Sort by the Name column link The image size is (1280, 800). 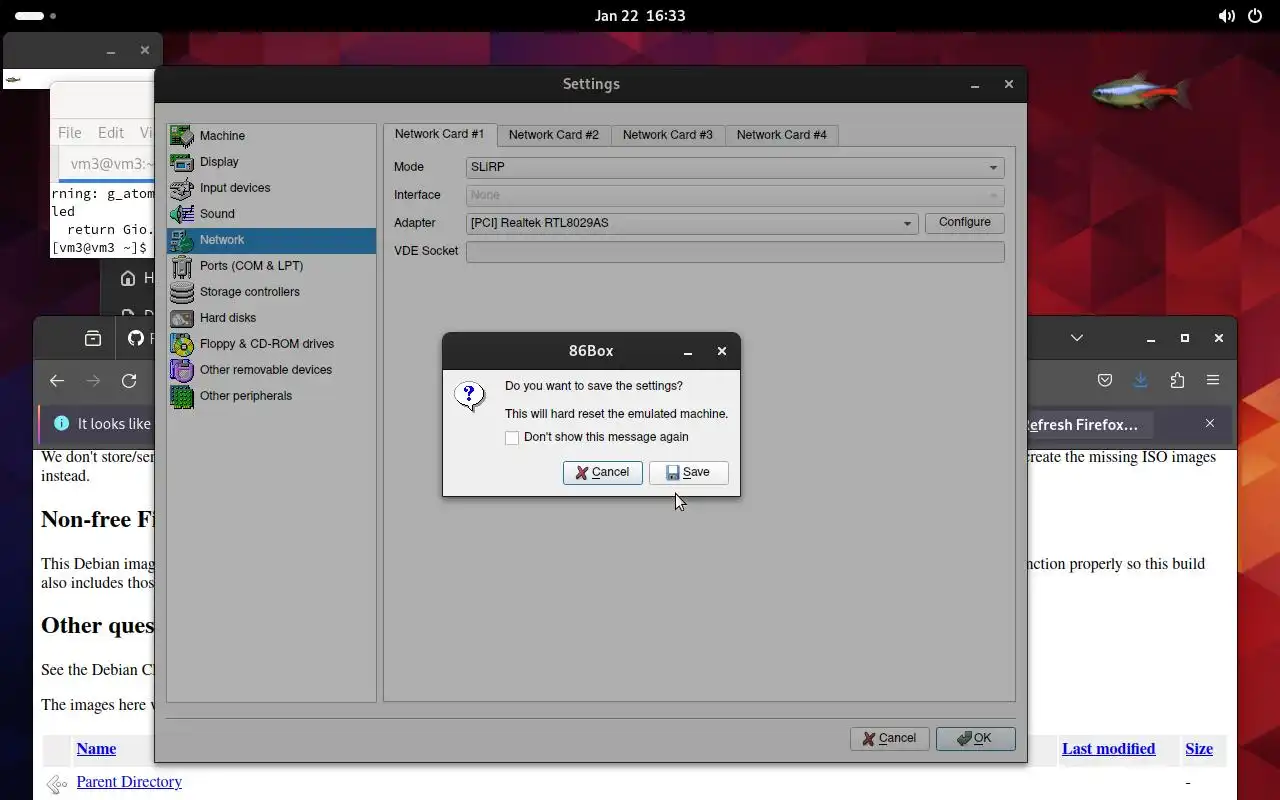[96, 749]
